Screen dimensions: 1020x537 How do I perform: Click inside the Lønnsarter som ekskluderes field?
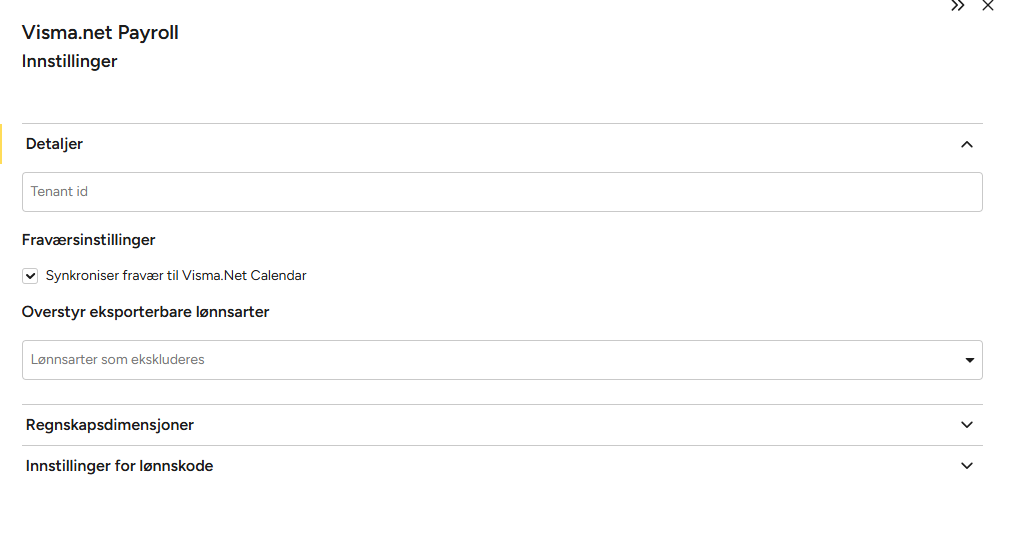(502, 360)
